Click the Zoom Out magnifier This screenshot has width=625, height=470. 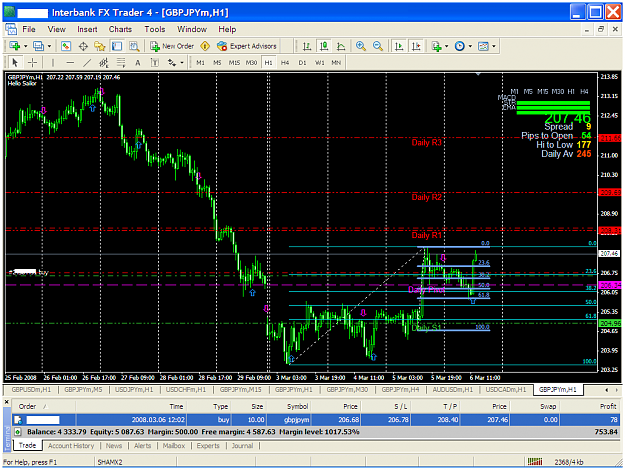pos(377,46)
